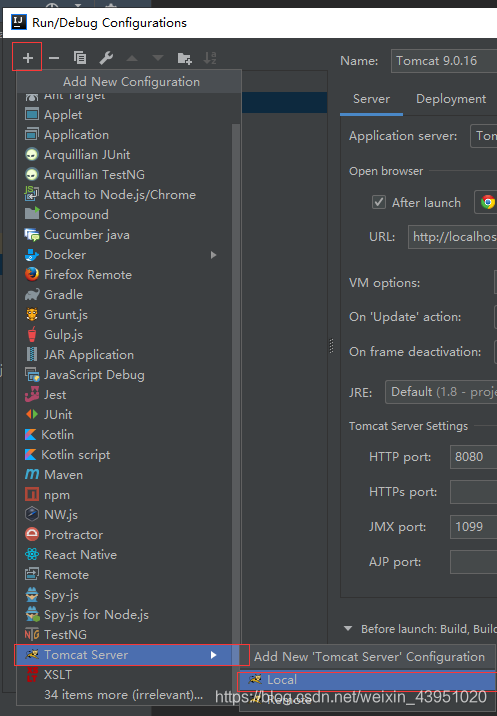497x716 pixels.
Task: Switch to the Server tab
Action: [x=371, y=99]
